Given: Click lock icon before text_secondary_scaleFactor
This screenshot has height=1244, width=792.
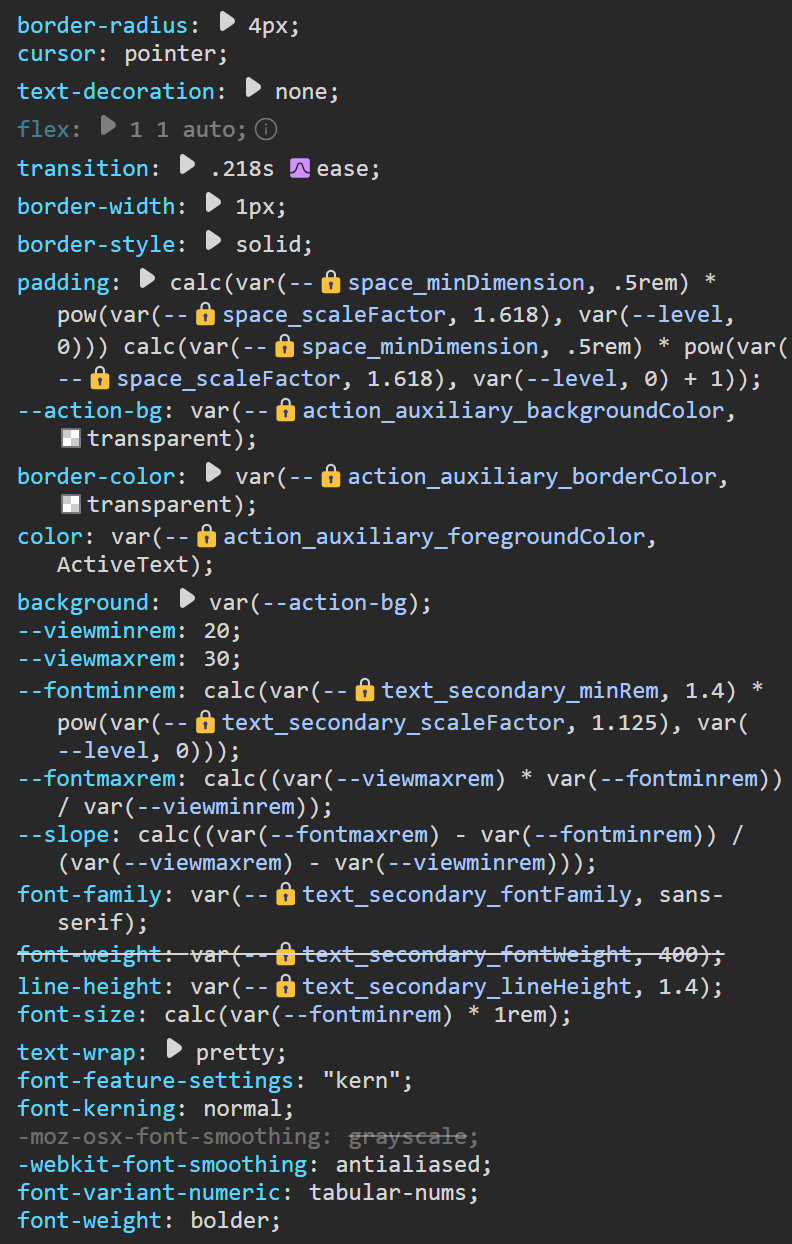Looking at the screenshot, I should [x=206, y=722].
